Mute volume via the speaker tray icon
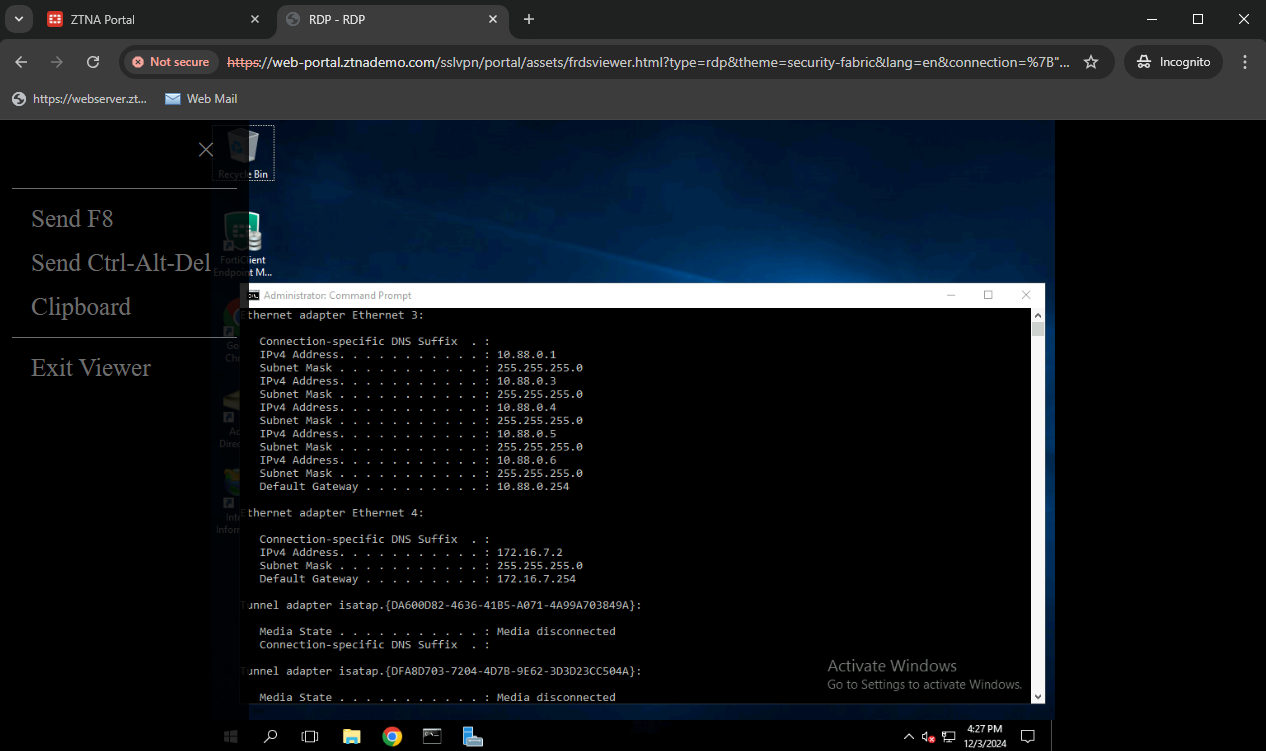Image resolution: width=1266 pixels, height=751 pixels. point(925,736)
